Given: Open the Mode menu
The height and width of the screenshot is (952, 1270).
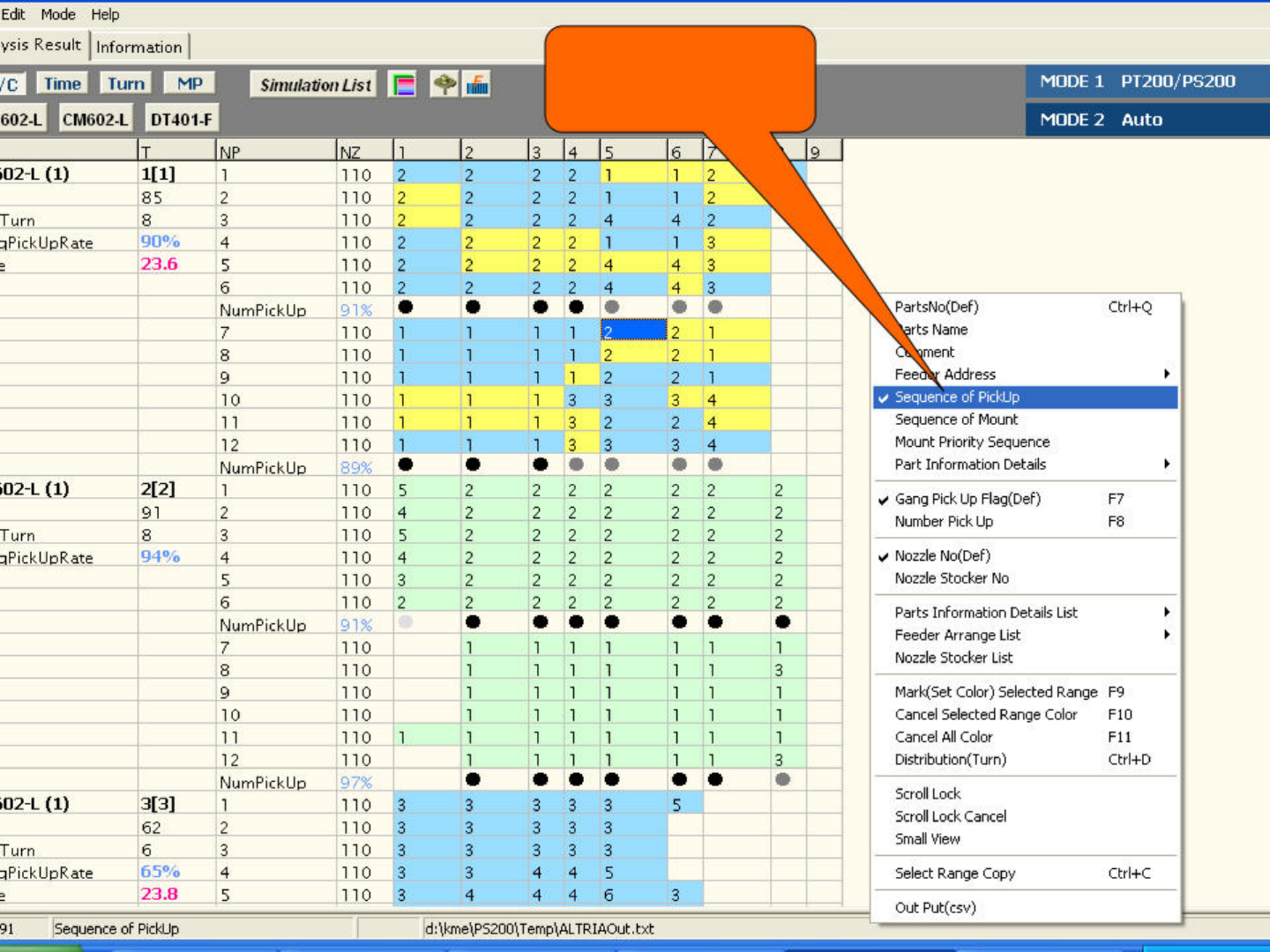Looking at the screenshot, I should 58,14.
